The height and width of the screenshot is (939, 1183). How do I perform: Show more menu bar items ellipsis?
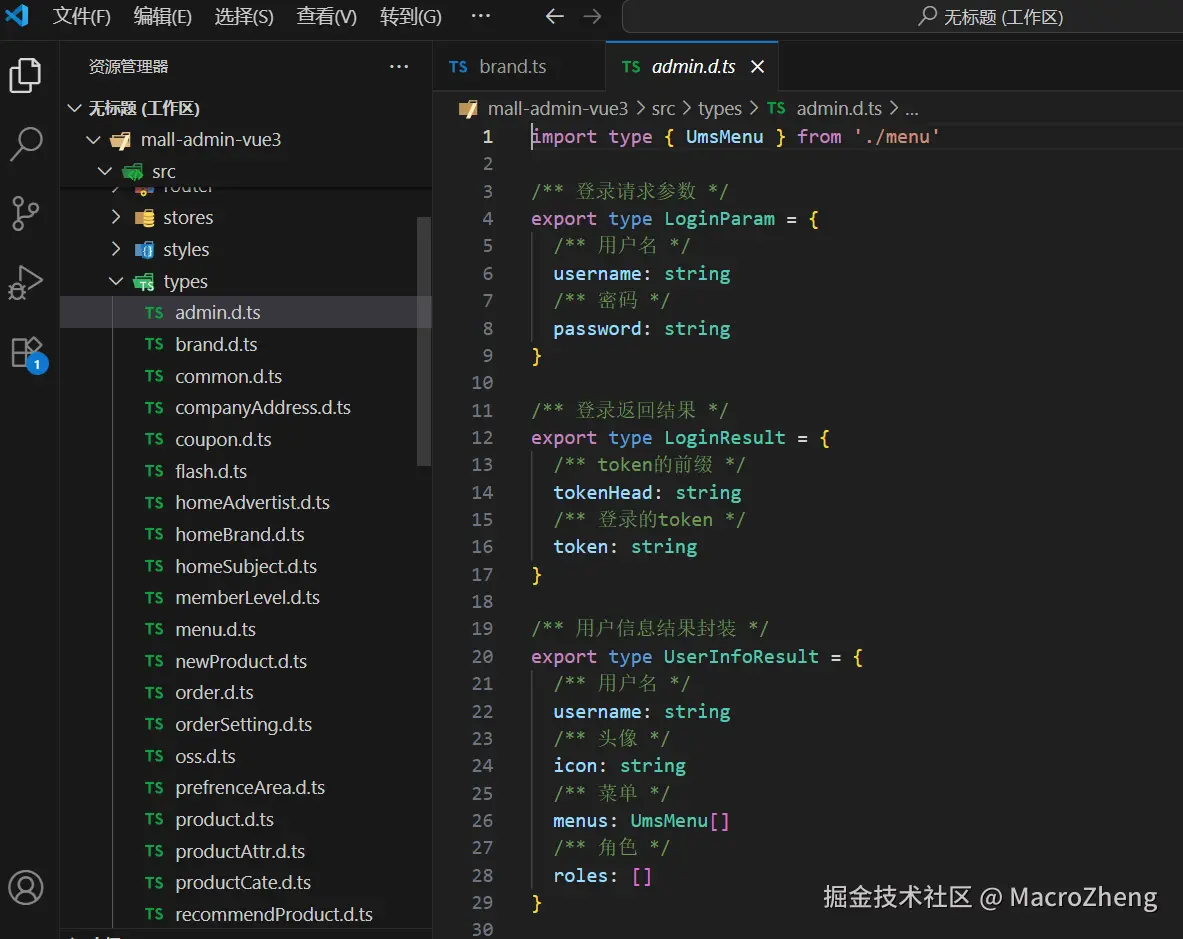click(481, 16)
